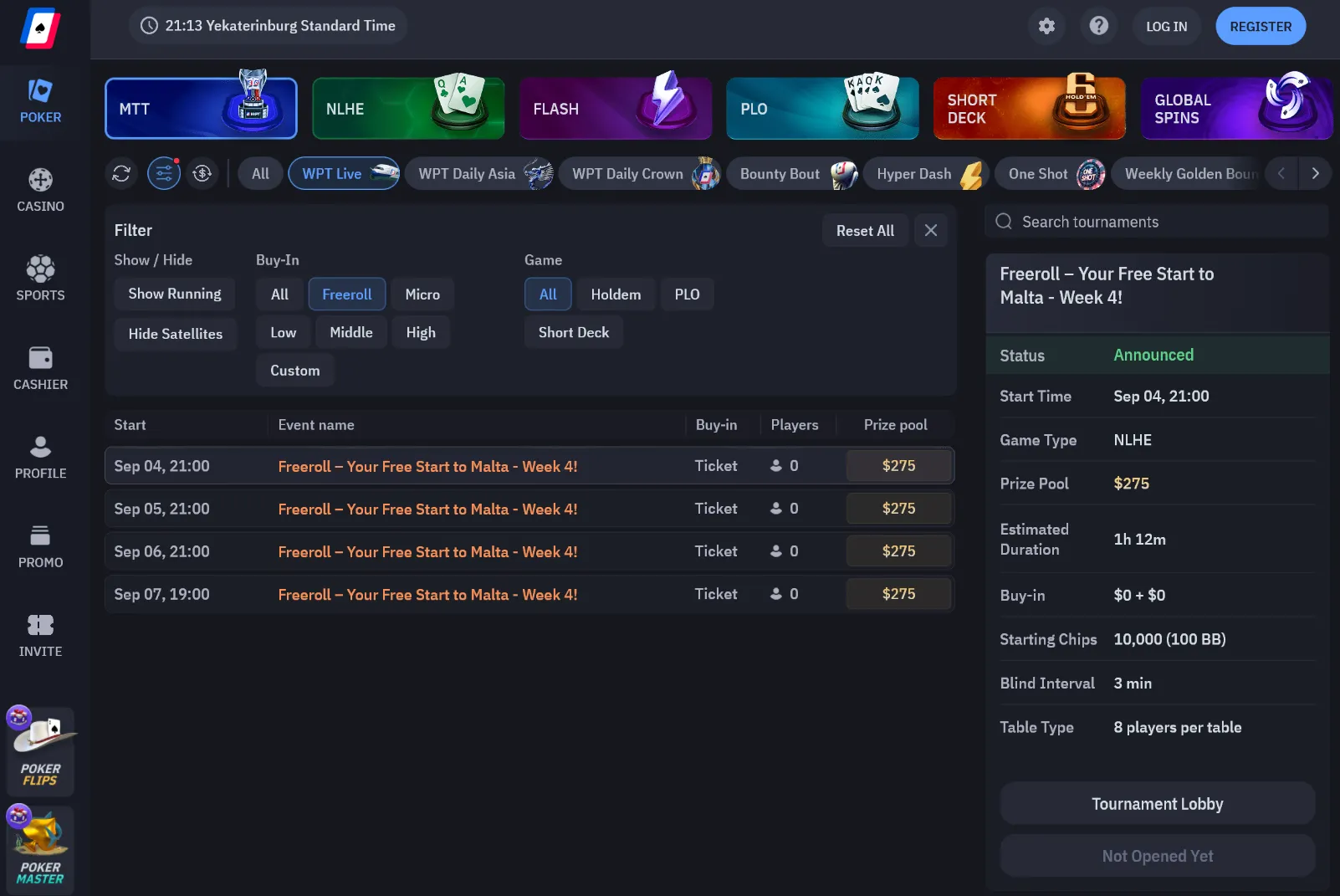Select Micro buy-in filter
This screenshot has width=1340, height=896.
[422, 294]
